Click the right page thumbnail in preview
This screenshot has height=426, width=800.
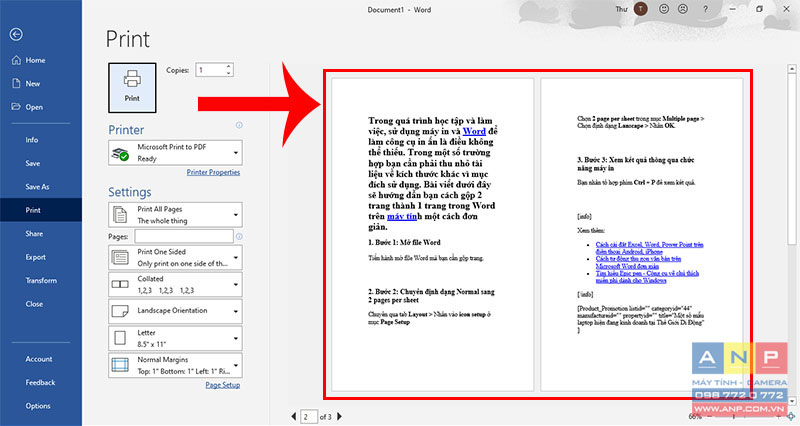[642, 234]
